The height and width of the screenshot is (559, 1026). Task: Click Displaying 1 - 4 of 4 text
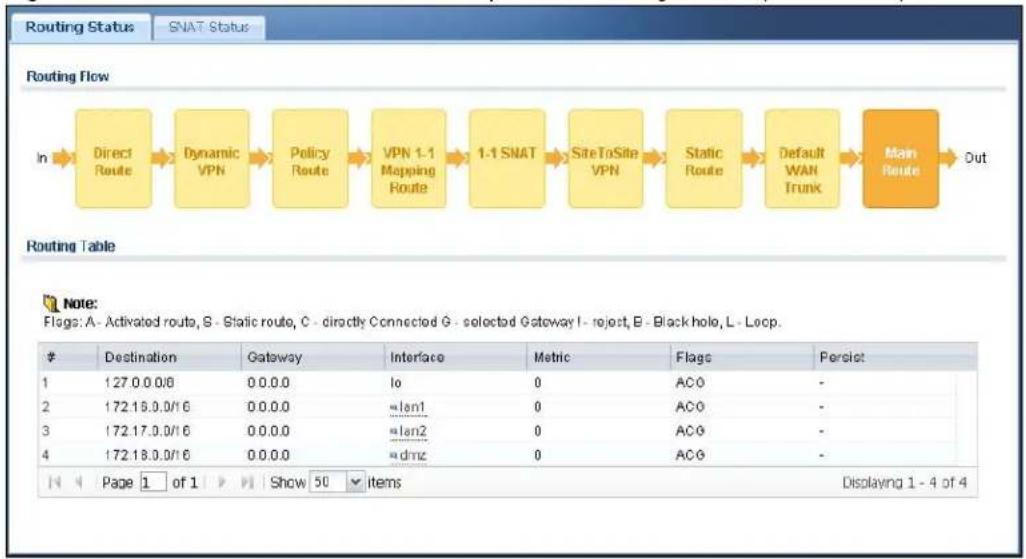(904, 483)
